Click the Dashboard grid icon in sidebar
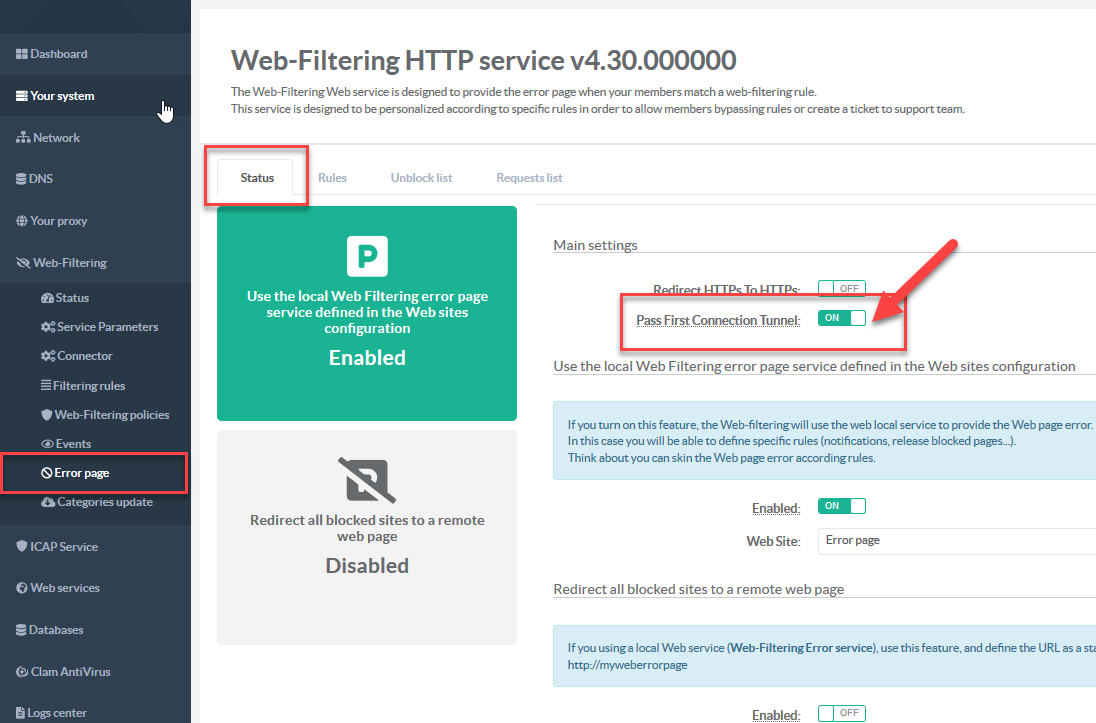This screenshot has width=1096, height=723. 21,54
